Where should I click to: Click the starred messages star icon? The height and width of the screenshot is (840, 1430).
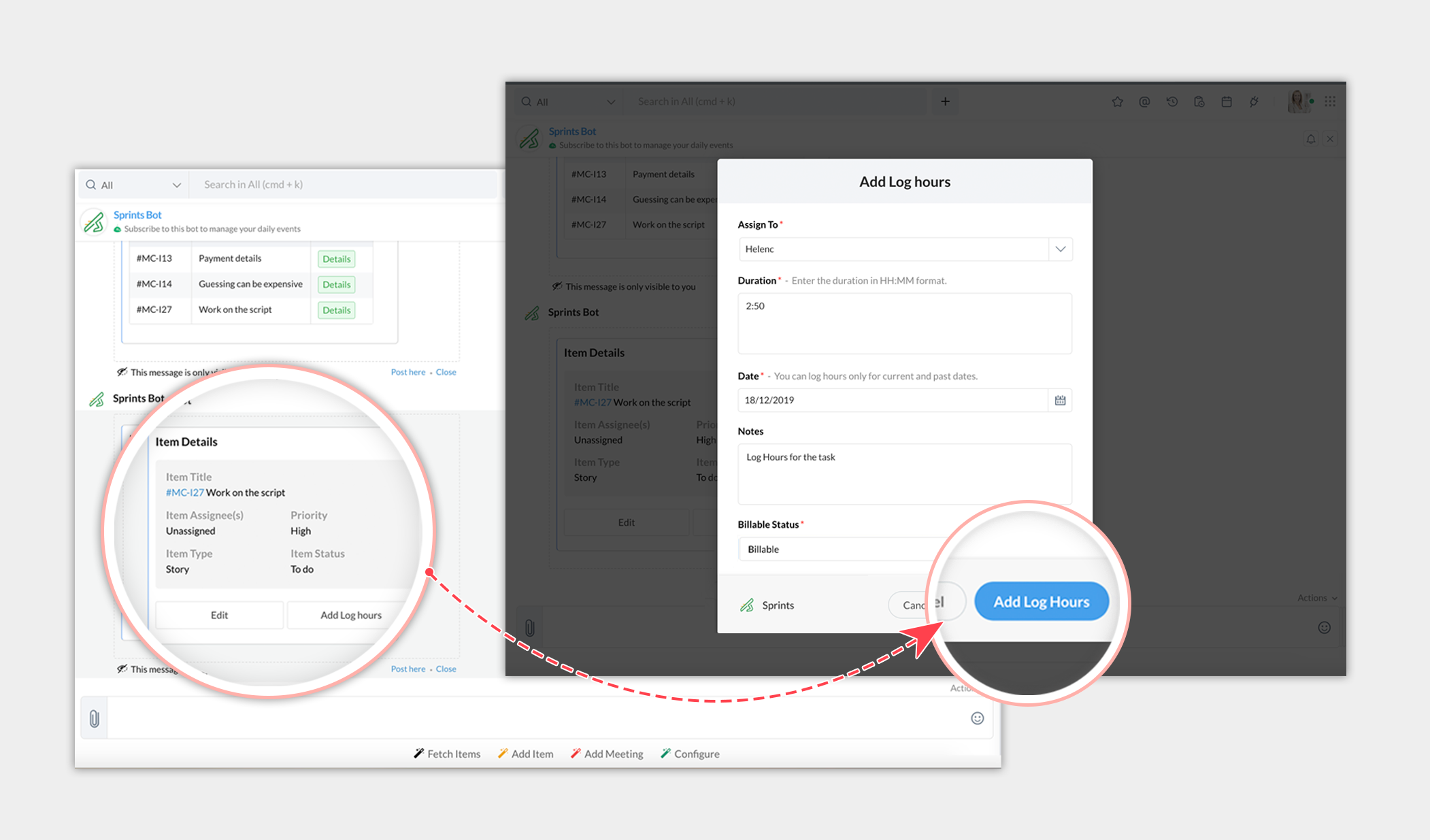[x=1117, y=102]
